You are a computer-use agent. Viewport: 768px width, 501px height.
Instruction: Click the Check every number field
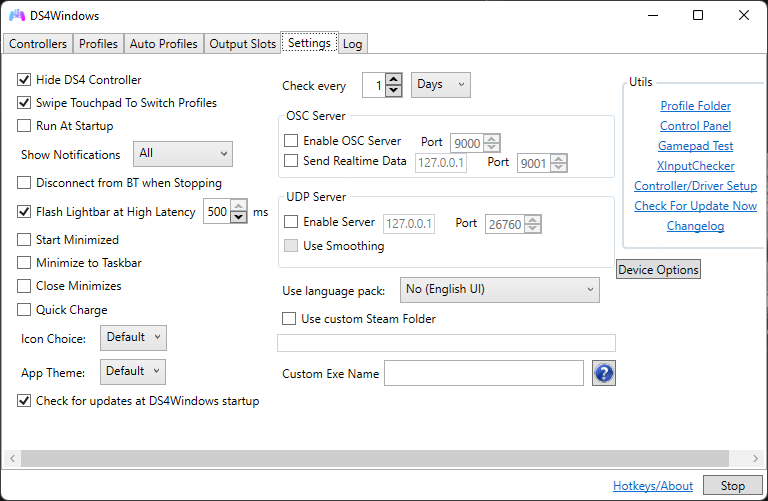(374, 85)
